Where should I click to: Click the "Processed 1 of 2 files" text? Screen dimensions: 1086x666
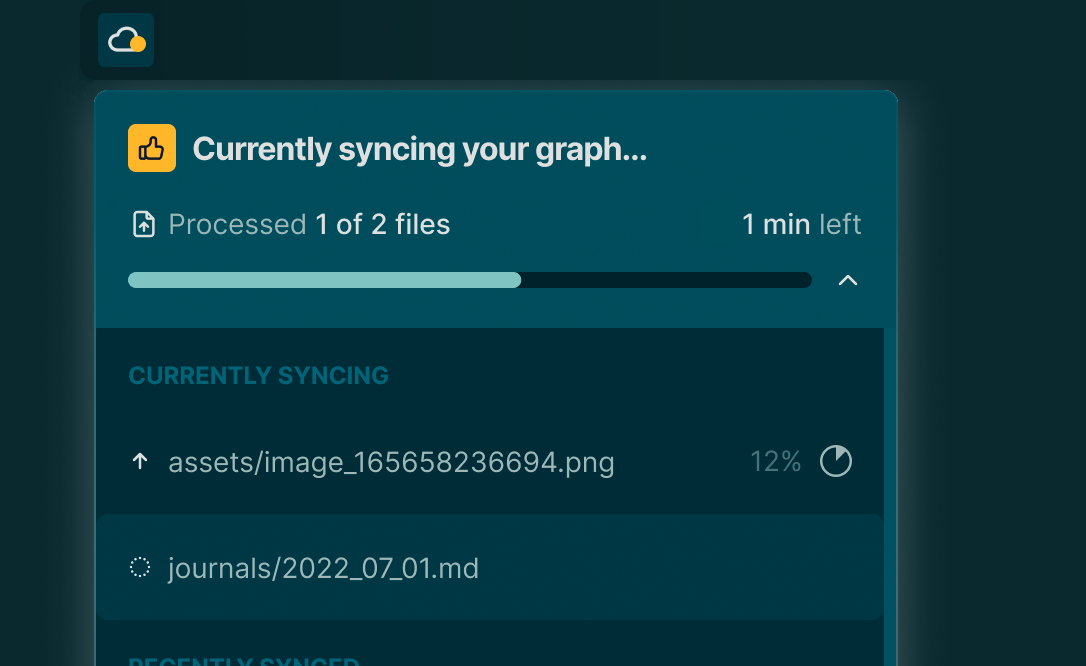coord(309,225)
